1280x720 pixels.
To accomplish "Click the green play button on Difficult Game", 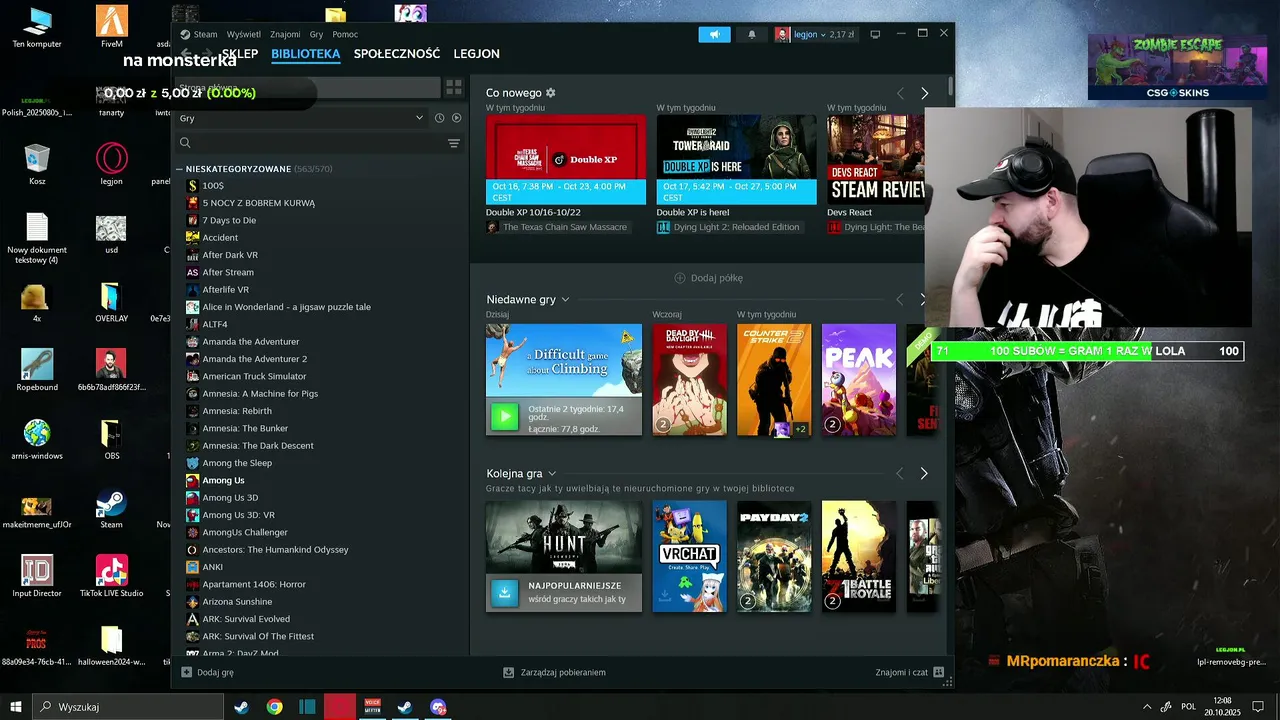I will pyautogui.click(x=505, y=416).
